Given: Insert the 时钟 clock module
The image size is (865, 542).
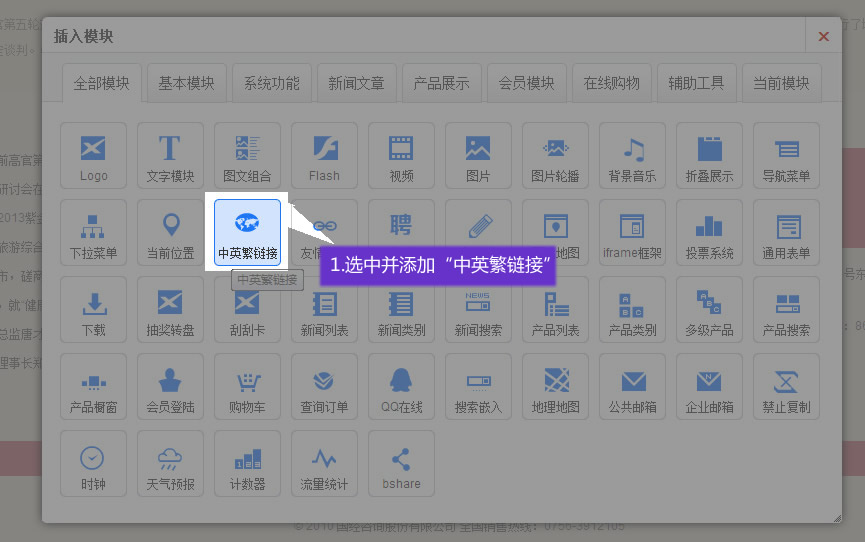Looking at the screenshot, I should pyautogui.click(x=93, y=464).
